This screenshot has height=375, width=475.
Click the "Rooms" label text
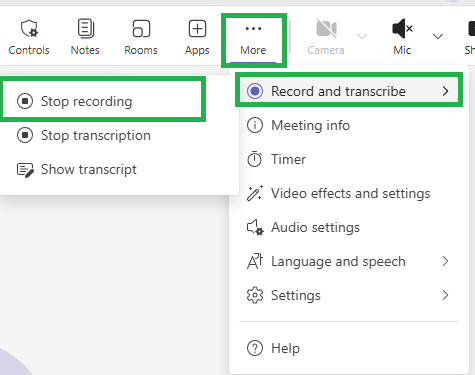pyautogui.click(x=141, y=50)
